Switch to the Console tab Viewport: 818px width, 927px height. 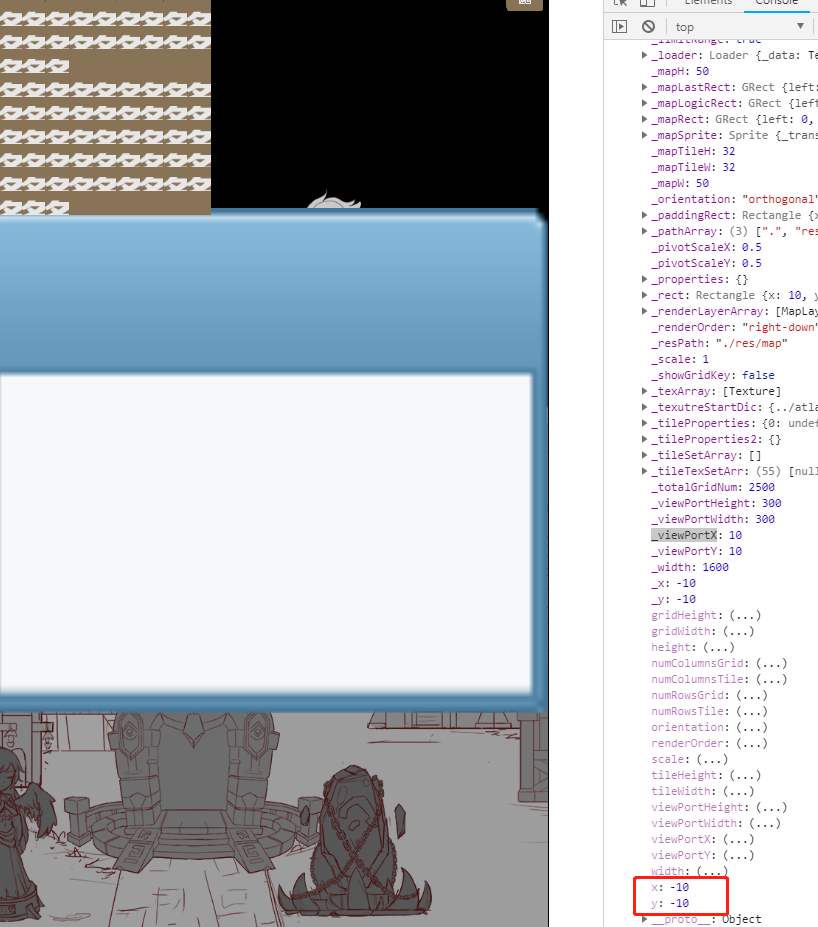coord(777,2)
